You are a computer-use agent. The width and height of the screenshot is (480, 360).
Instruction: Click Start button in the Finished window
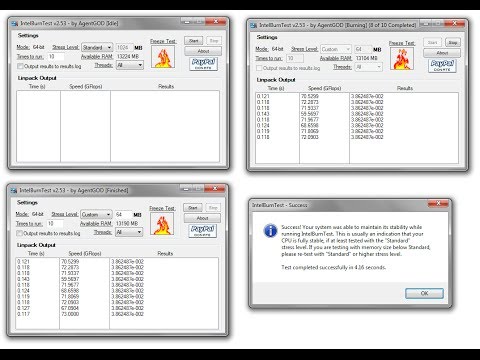pos(193,208)
